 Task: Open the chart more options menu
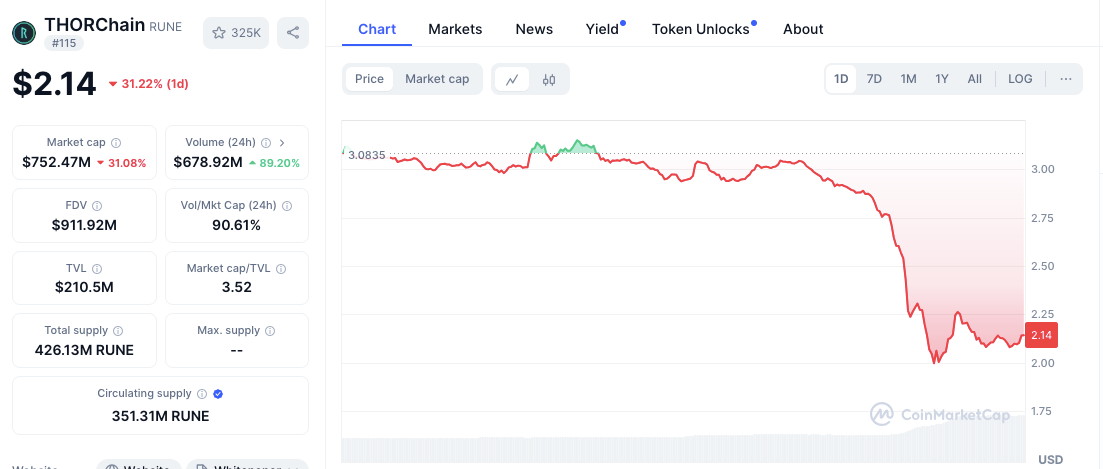coord(1066,79)
